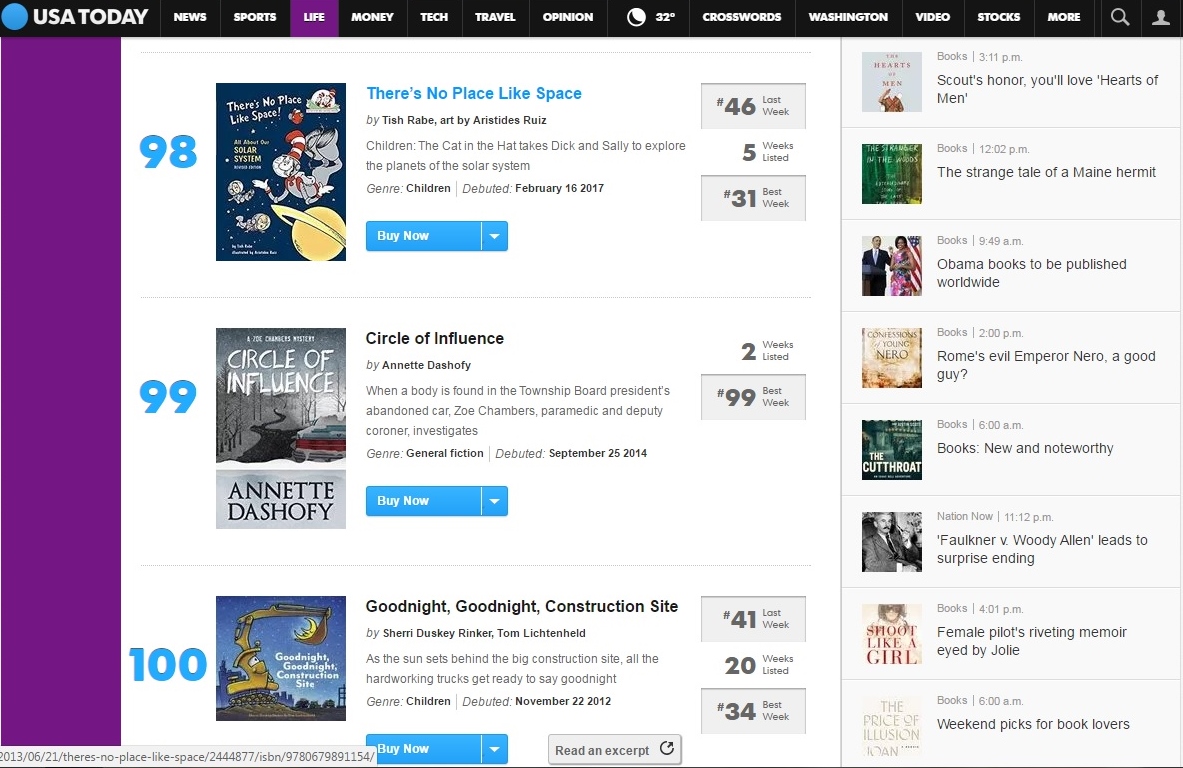
Task: Click the Faulkner black-and-white photo thumbnail
Action: [x=892, y=542]
